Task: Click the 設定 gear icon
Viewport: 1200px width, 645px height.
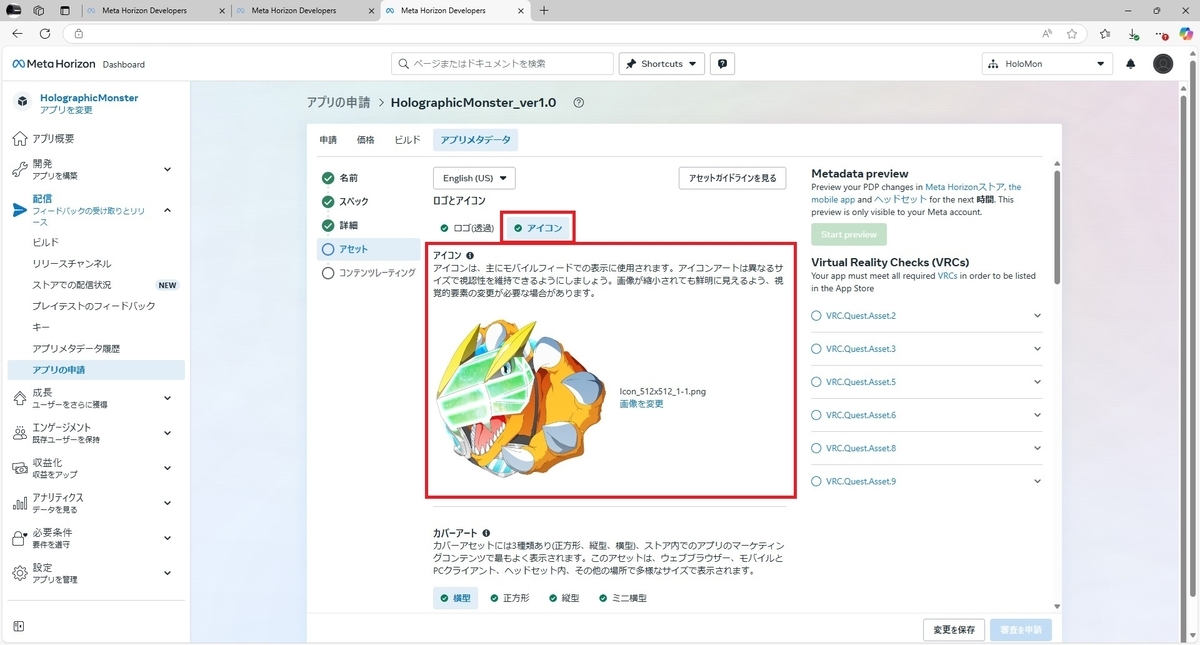Action: click(x=20, y=573)
